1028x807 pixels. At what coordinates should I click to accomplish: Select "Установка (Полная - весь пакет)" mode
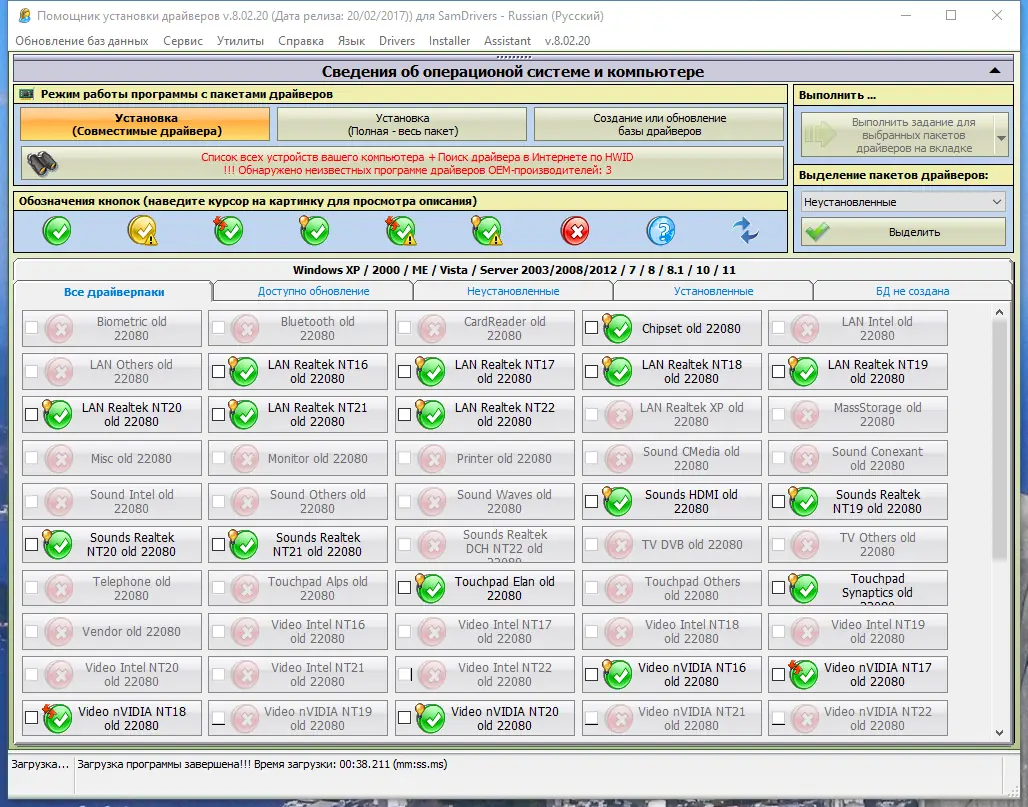402,125
